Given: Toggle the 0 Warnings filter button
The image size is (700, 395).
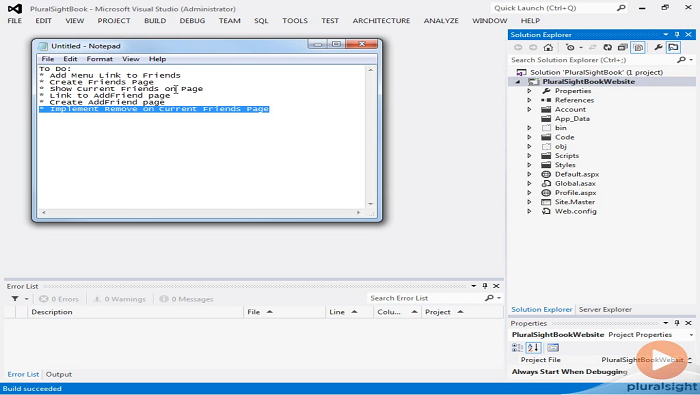Looking at the screenshot, I should pos(120,299).
